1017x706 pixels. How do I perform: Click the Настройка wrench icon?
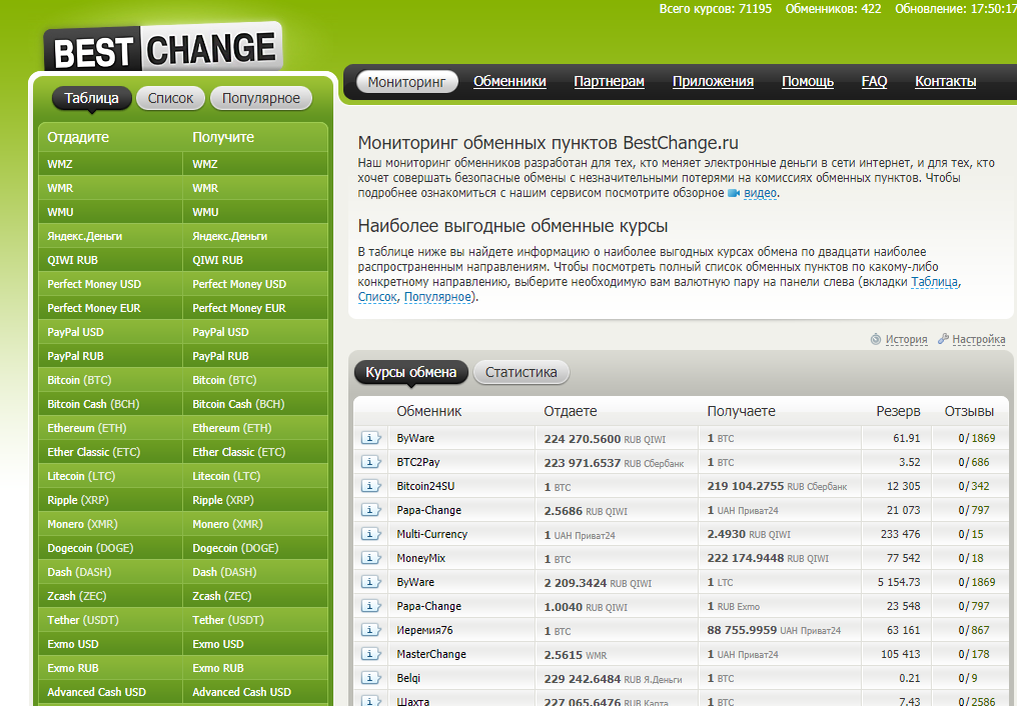943,338
